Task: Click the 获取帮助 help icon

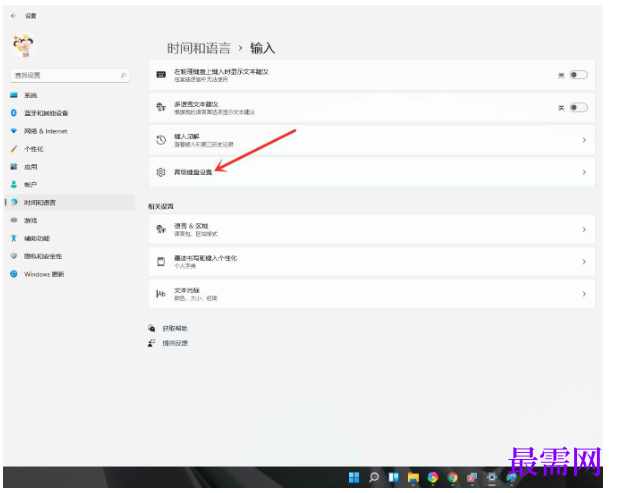Action: coord(151,328)
